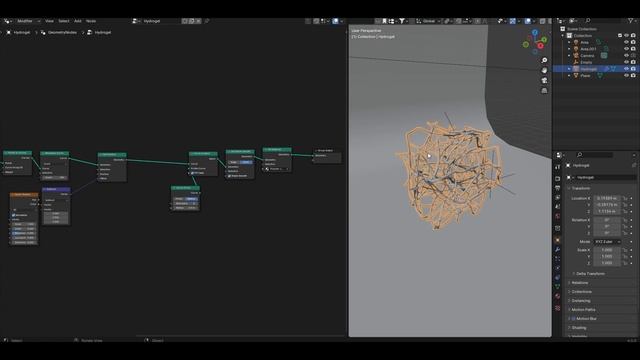640x360 pixels.
Task: Open the View menu in node editor
Action: (49, 21)
